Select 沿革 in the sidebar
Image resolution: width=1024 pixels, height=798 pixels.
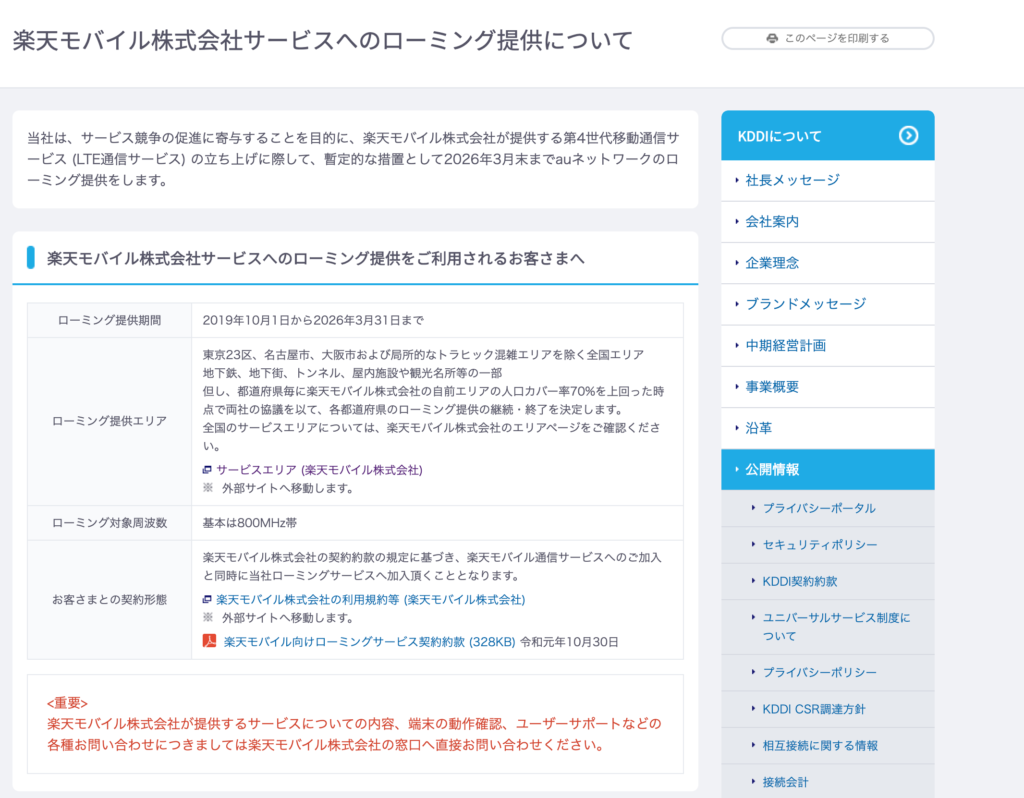click(827, 428)
